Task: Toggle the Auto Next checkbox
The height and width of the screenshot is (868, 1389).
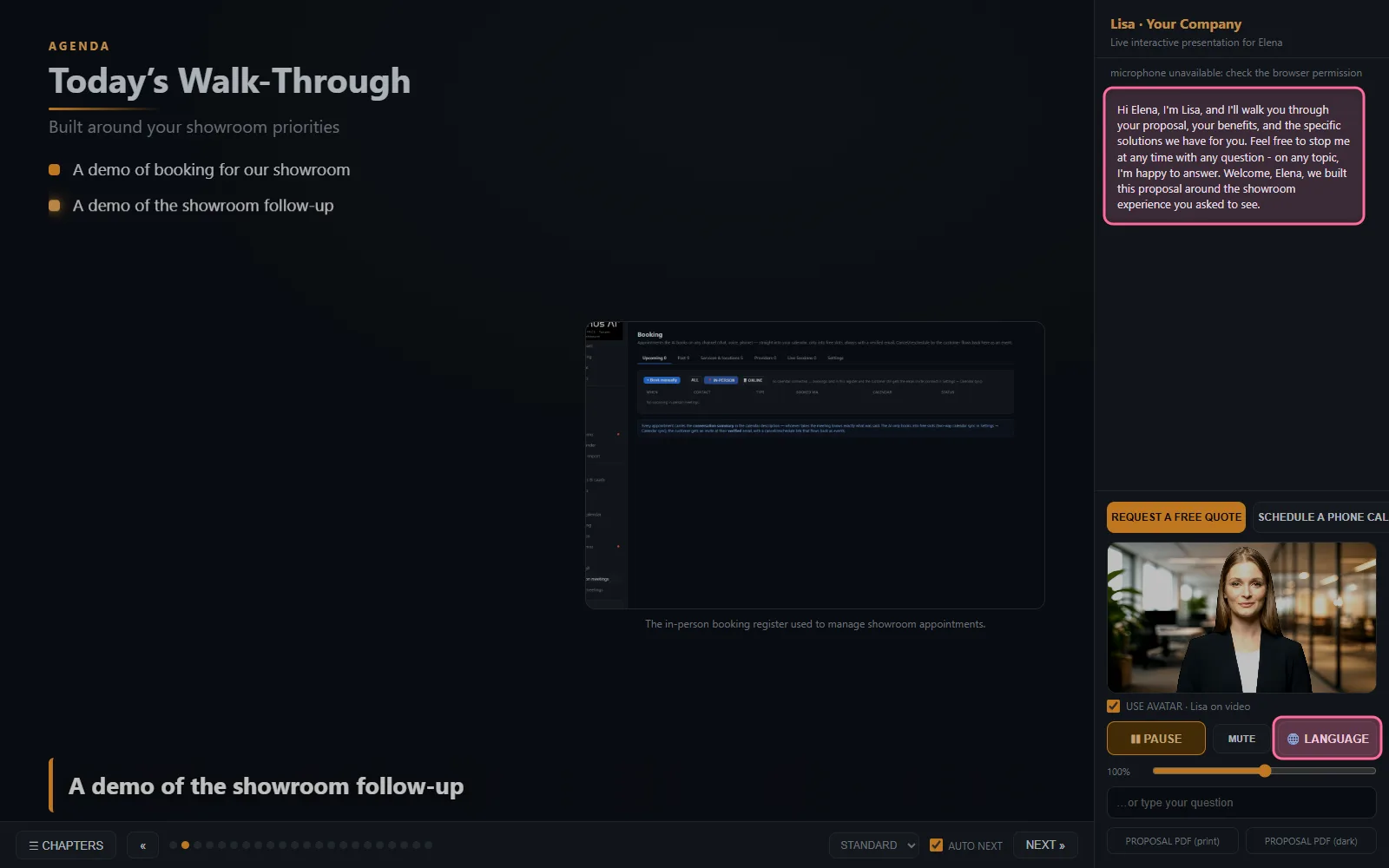Action: pyautogui.click(x=936, y=845)
